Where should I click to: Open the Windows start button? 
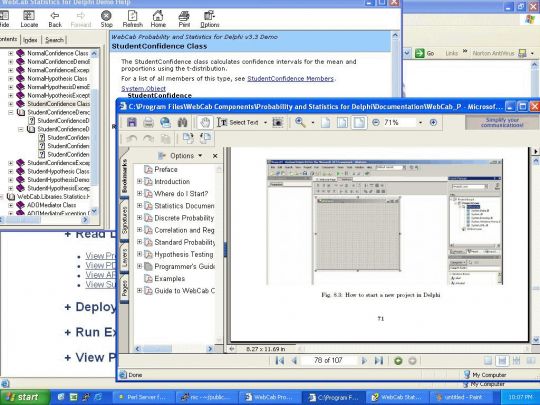[x=24, y=397]
